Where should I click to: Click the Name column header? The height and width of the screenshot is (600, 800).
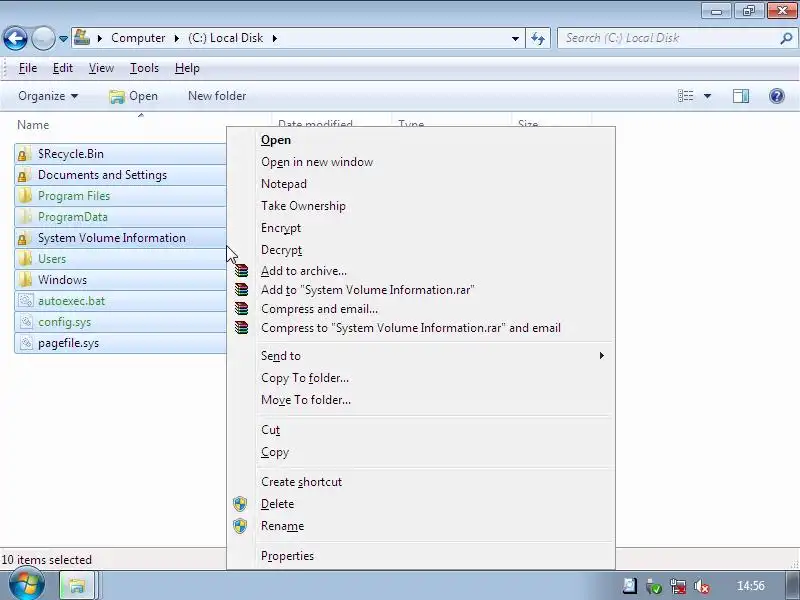tap(33, 125)
